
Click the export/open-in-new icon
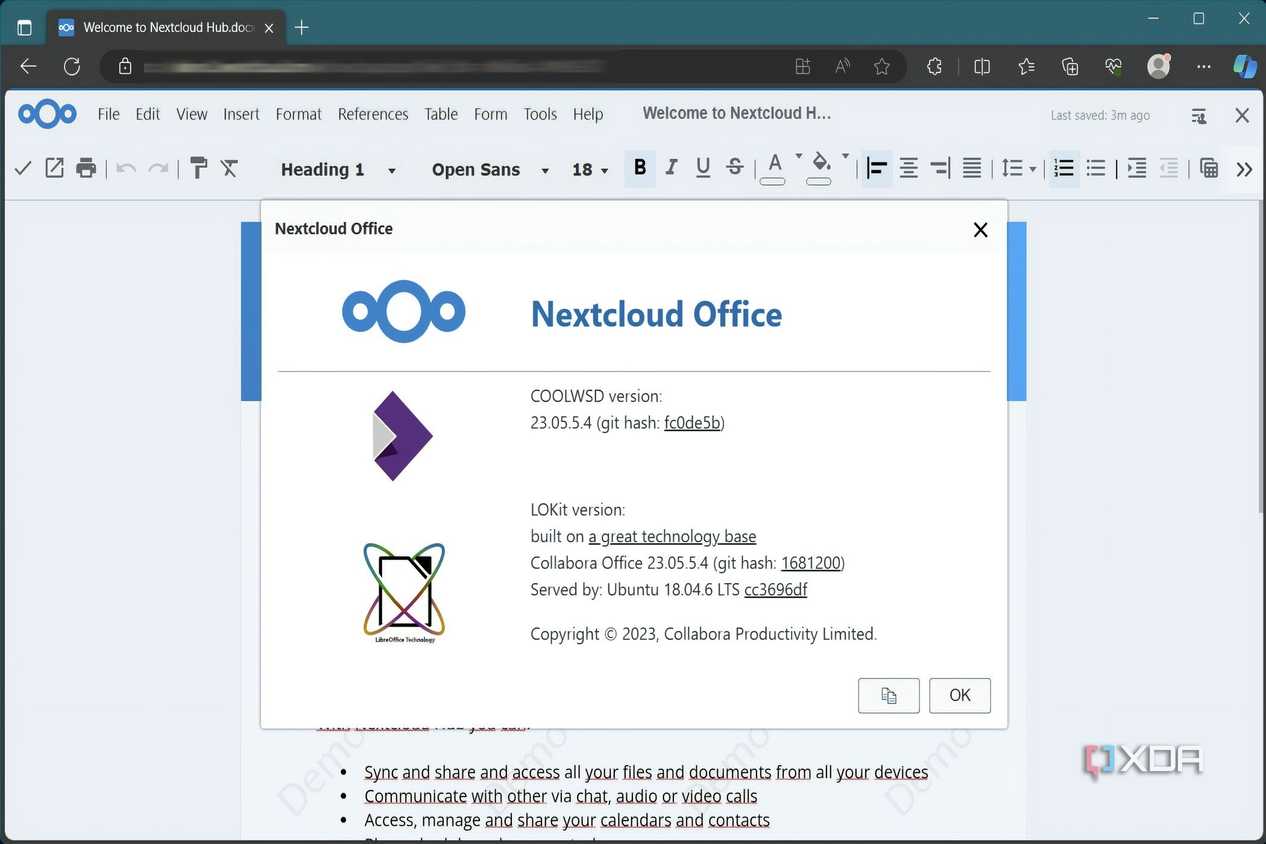click(55, 168)
